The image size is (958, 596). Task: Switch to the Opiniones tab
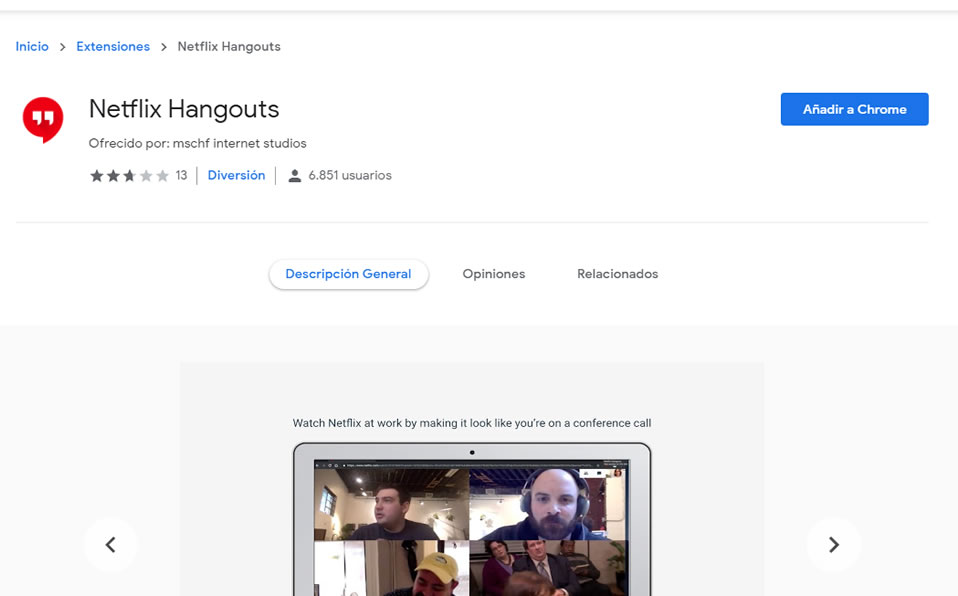(x=494, y=274)
